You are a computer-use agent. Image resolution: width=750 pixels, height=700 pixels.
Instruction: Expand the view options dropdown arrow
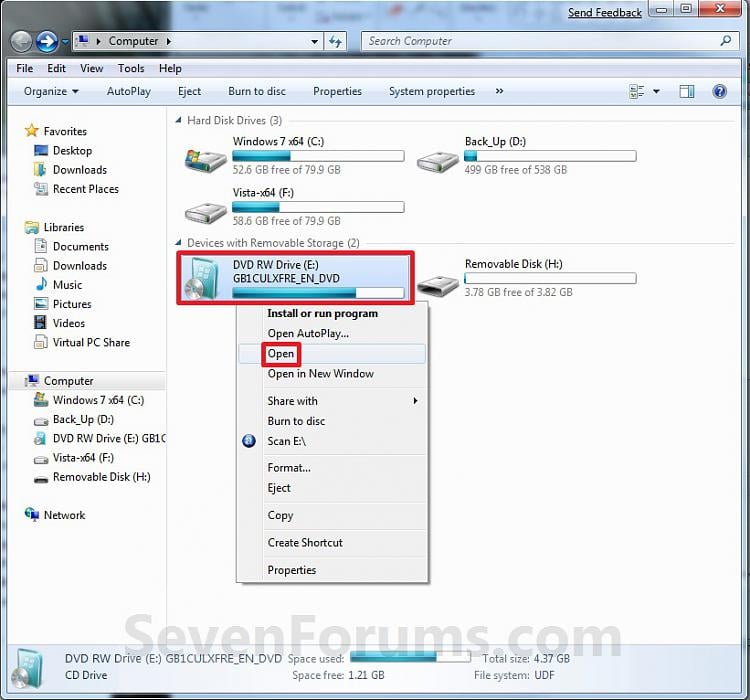(x=656, y=91)
